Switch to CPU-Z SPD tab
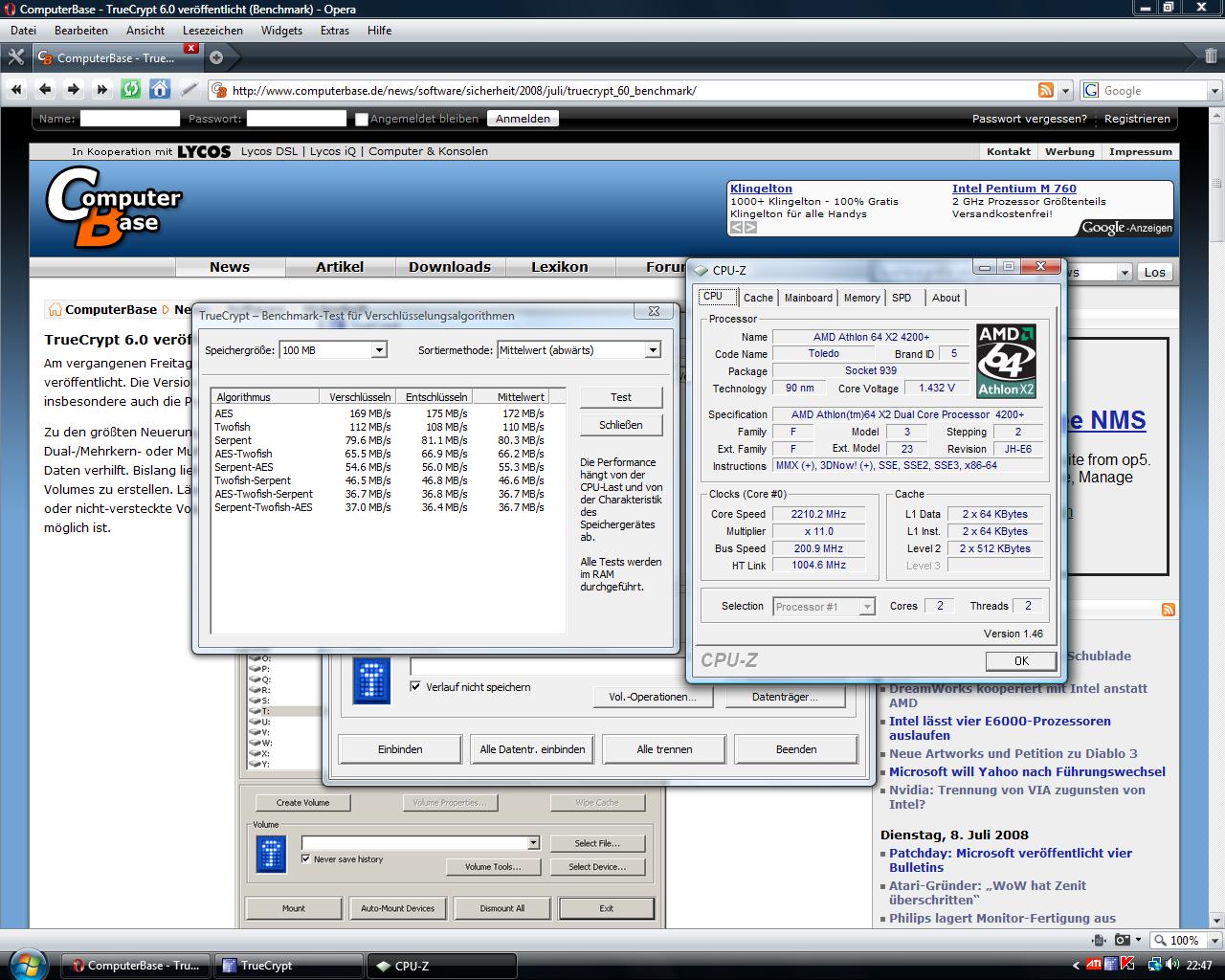The image size is (1225, 980). click(902, 298)
